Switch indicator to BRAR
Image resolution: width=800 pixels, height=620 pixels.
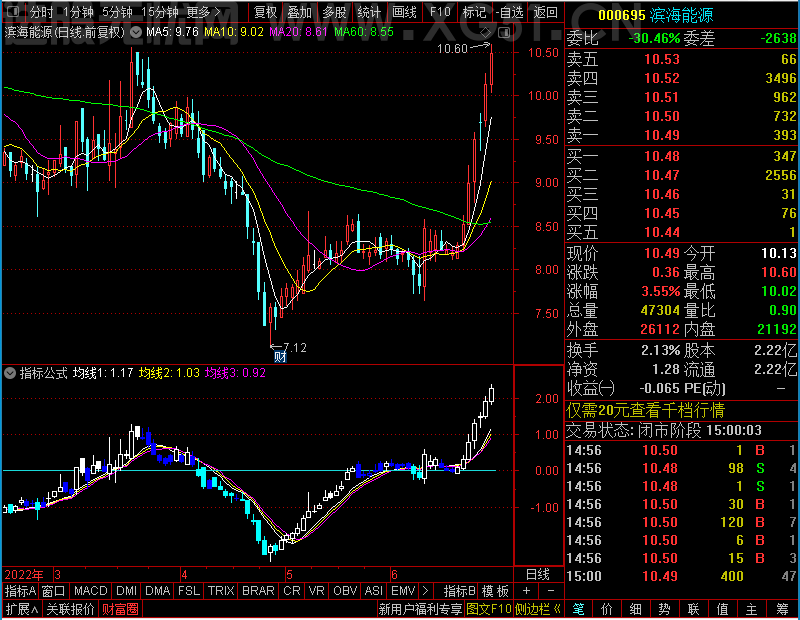[x=258, y=591]
